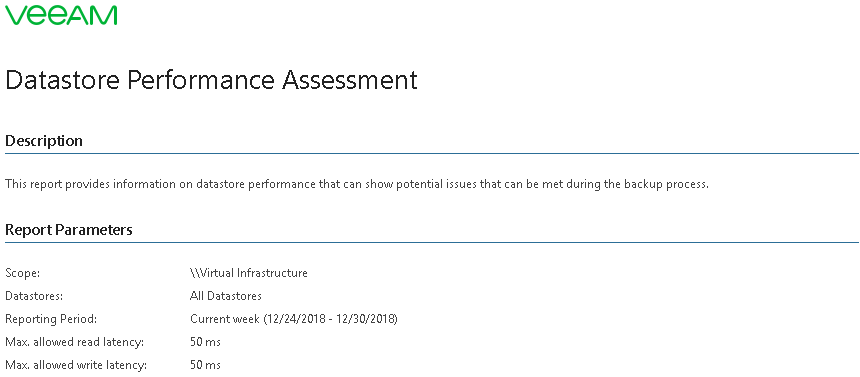Click the phrase backup process in description
Image resolution: width=860 pixels, height=377 pixels.
pos(672,184)
